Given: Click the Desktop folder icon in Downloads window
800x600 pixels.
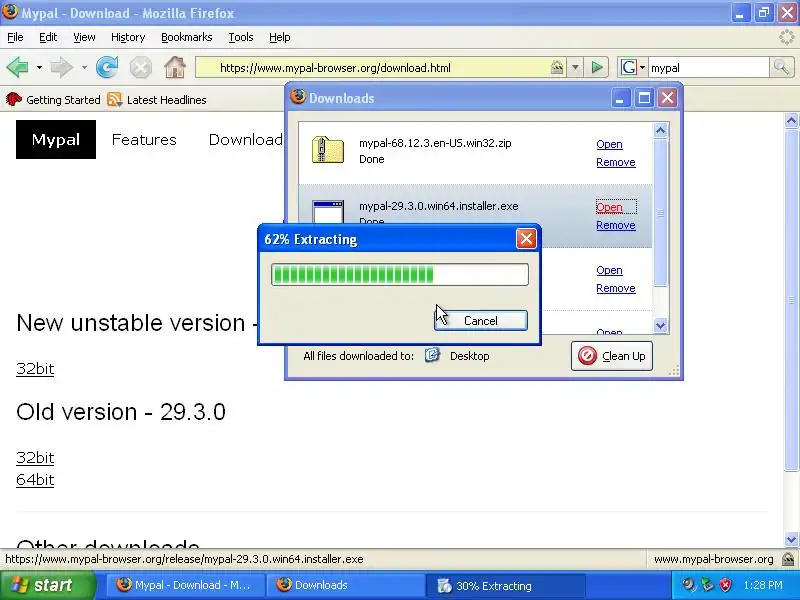Looking at the screenshot, I should [x=432, y=355].
